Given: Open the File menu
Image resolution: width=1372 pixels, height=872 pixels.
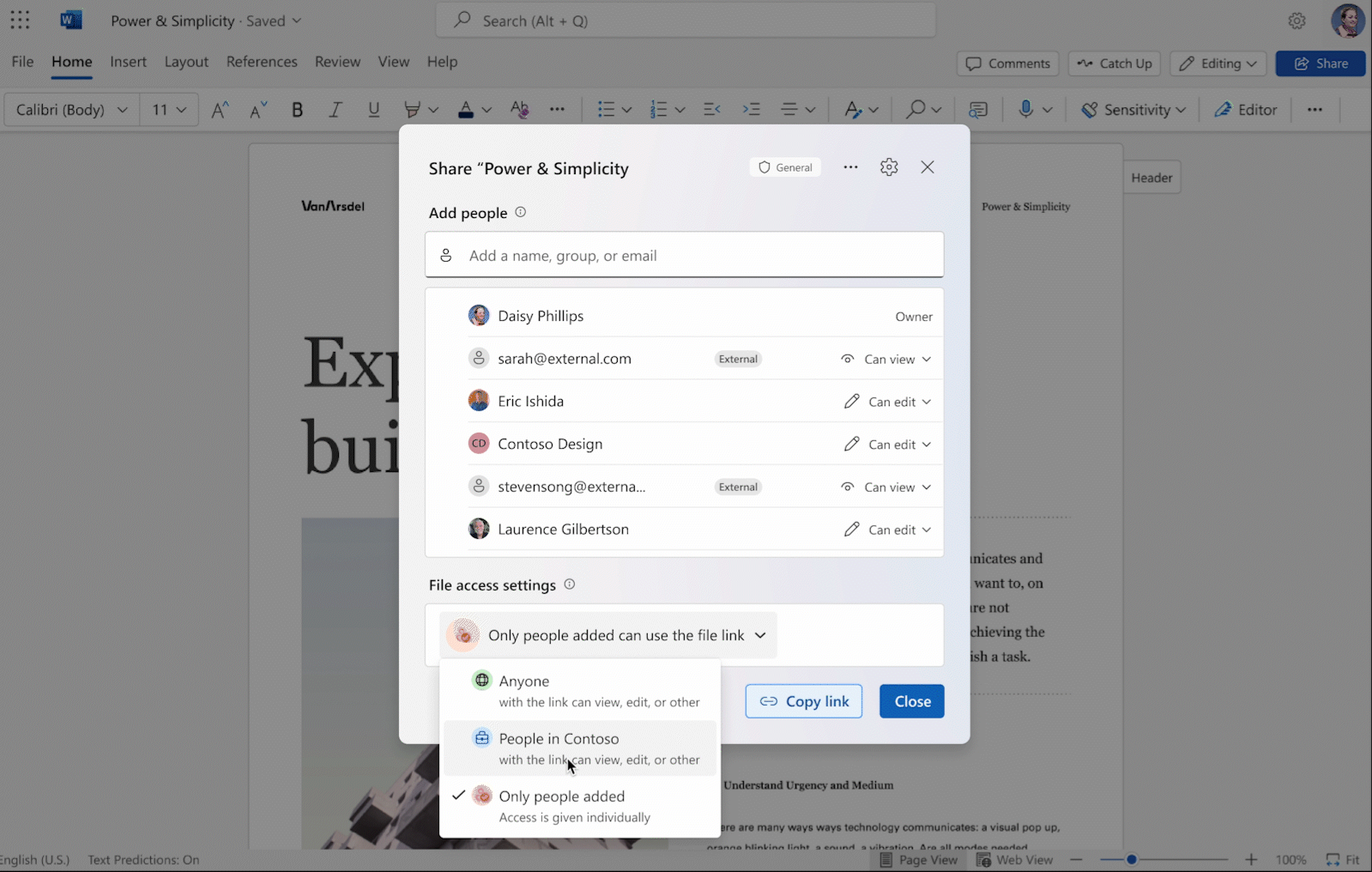Looking at the screenshot, I should [22, 62].
